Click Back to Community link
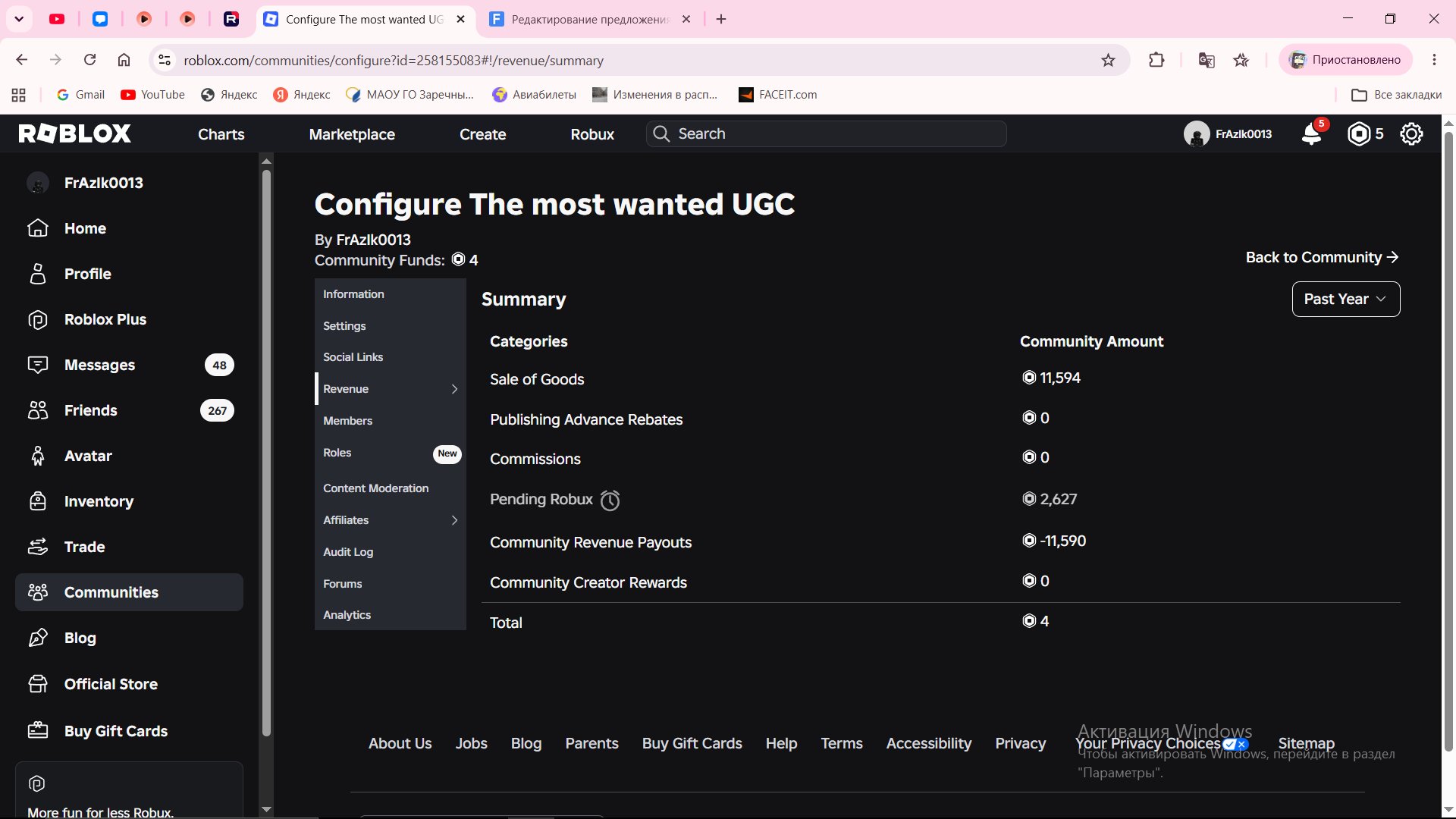The height and width of the screenshot is (819, 1456). 1322,257
